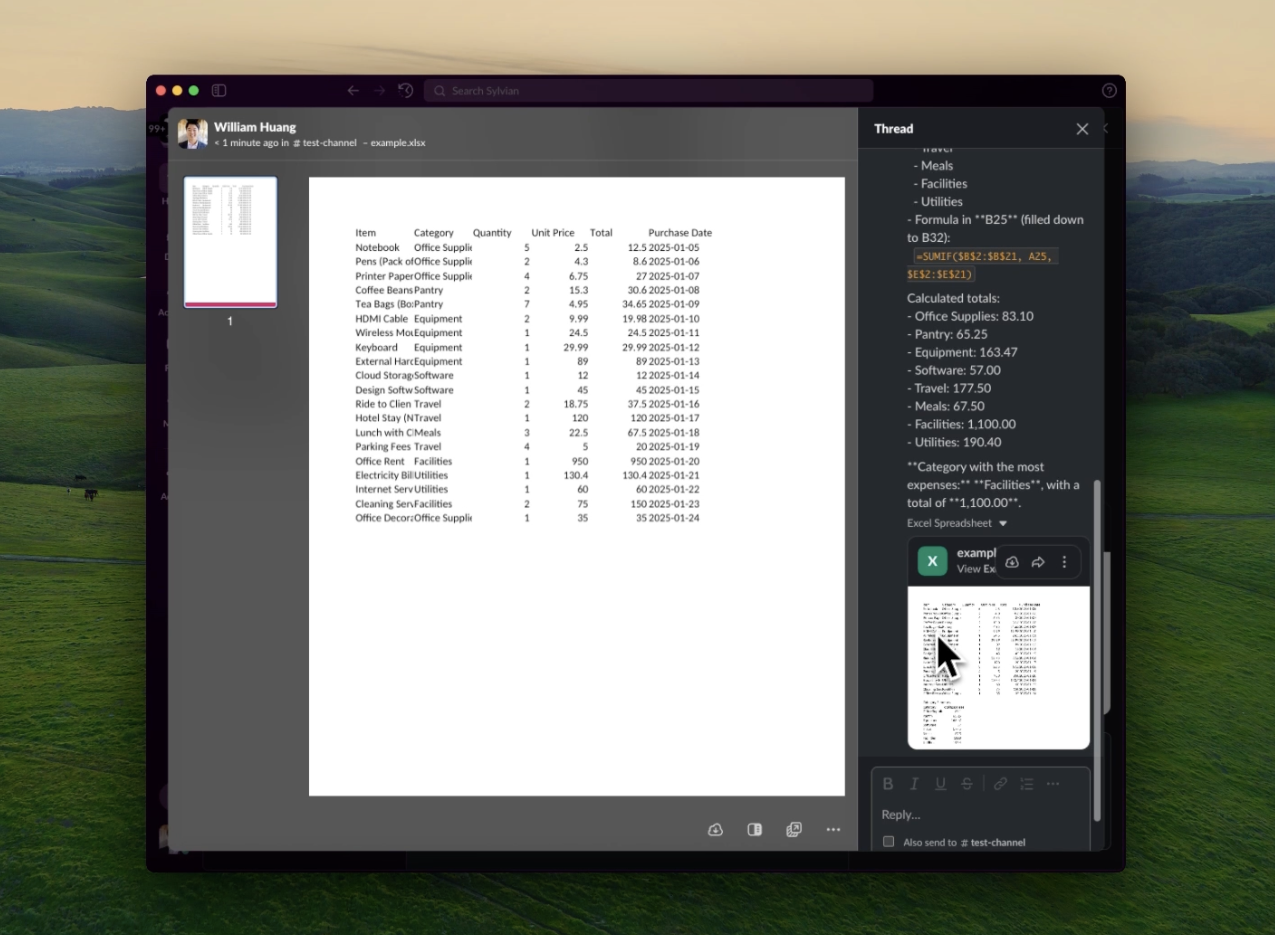
Task: Toggle strikethrough formatting in the reply composer
Action: [x=966, y=783]
